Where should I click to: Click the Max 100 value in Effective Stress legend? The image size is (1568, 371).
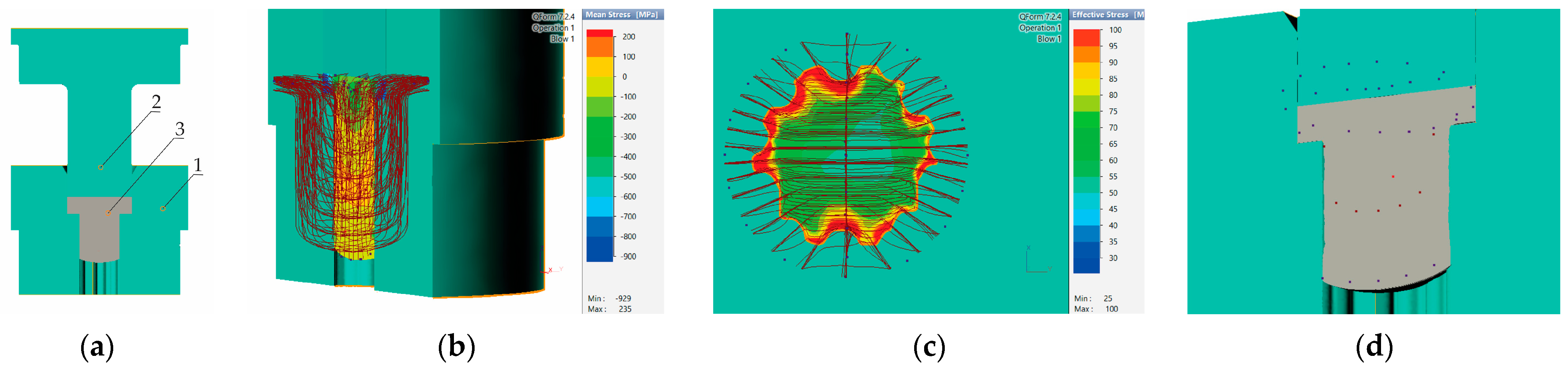pyautogui.click(x=1111, y=309)
